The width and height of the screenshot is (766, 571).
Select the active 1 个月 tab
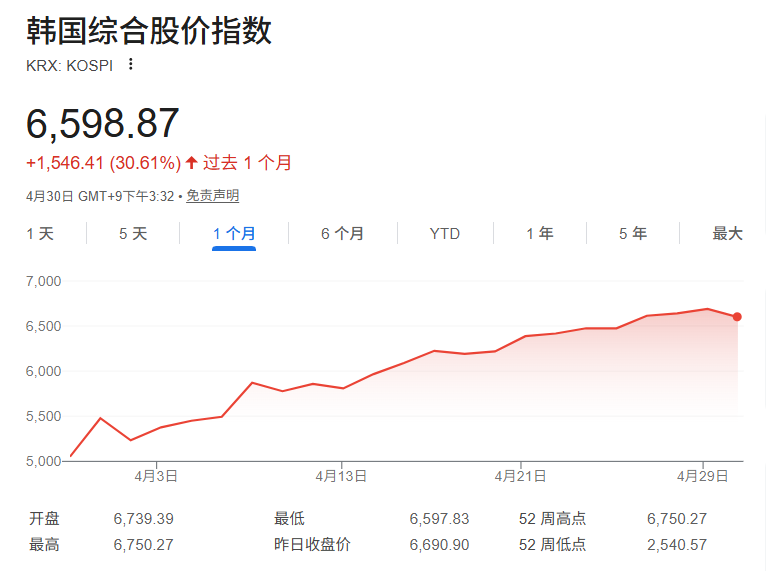point(234,233)
